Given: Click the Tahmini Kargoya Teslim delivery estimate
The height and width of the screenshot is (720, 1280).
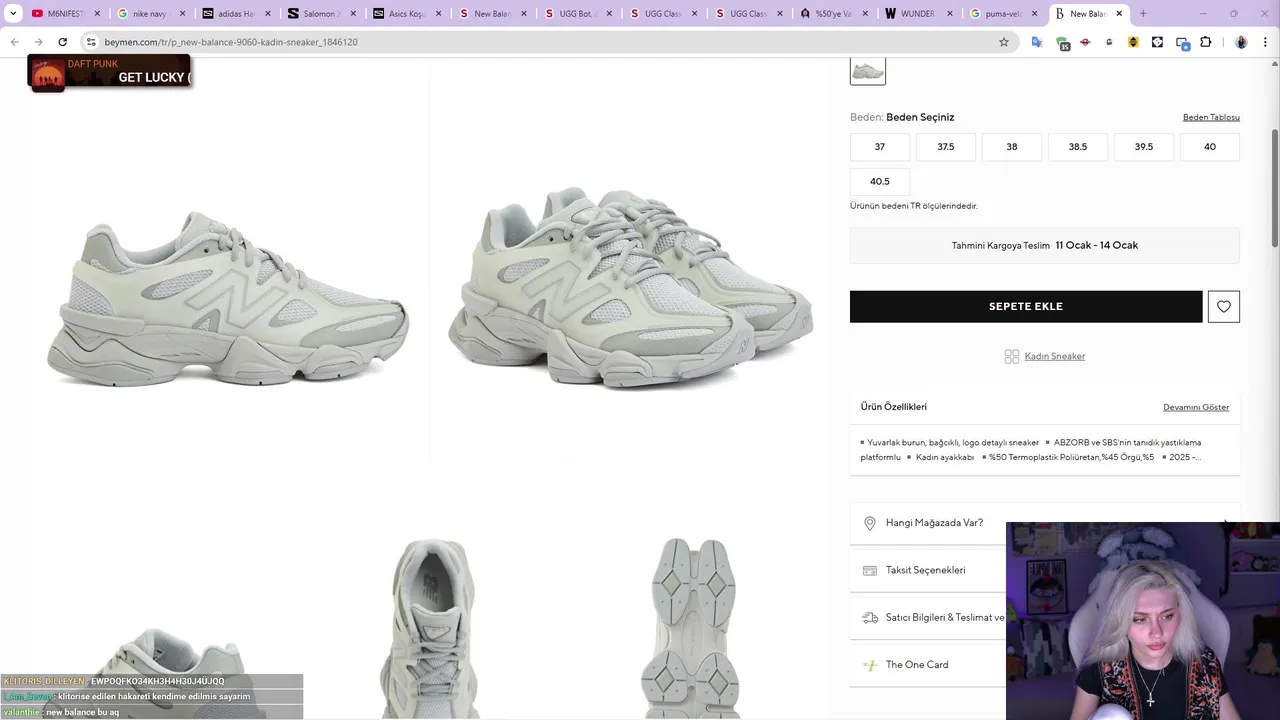Looking at the screenshot, I should coord(1045,245).
